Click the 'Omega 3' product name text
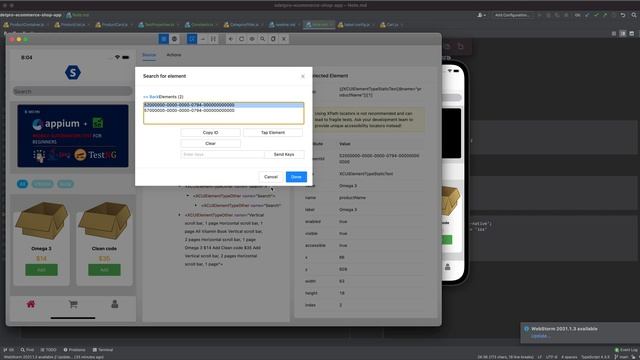Viewport: 640px width, 360px height. 41,249
